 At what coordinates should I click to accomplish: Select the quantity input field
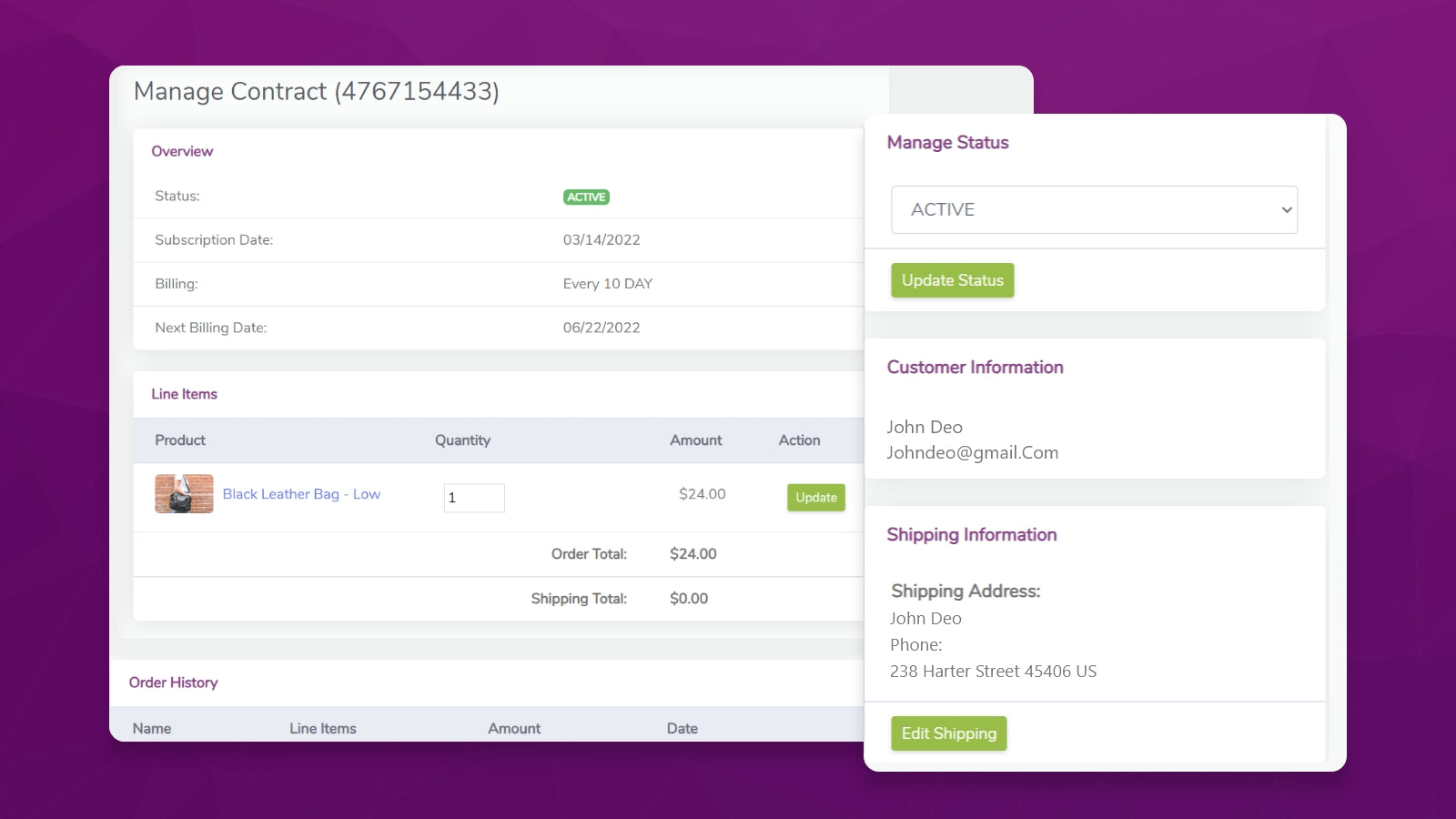(x=473, y=498)
